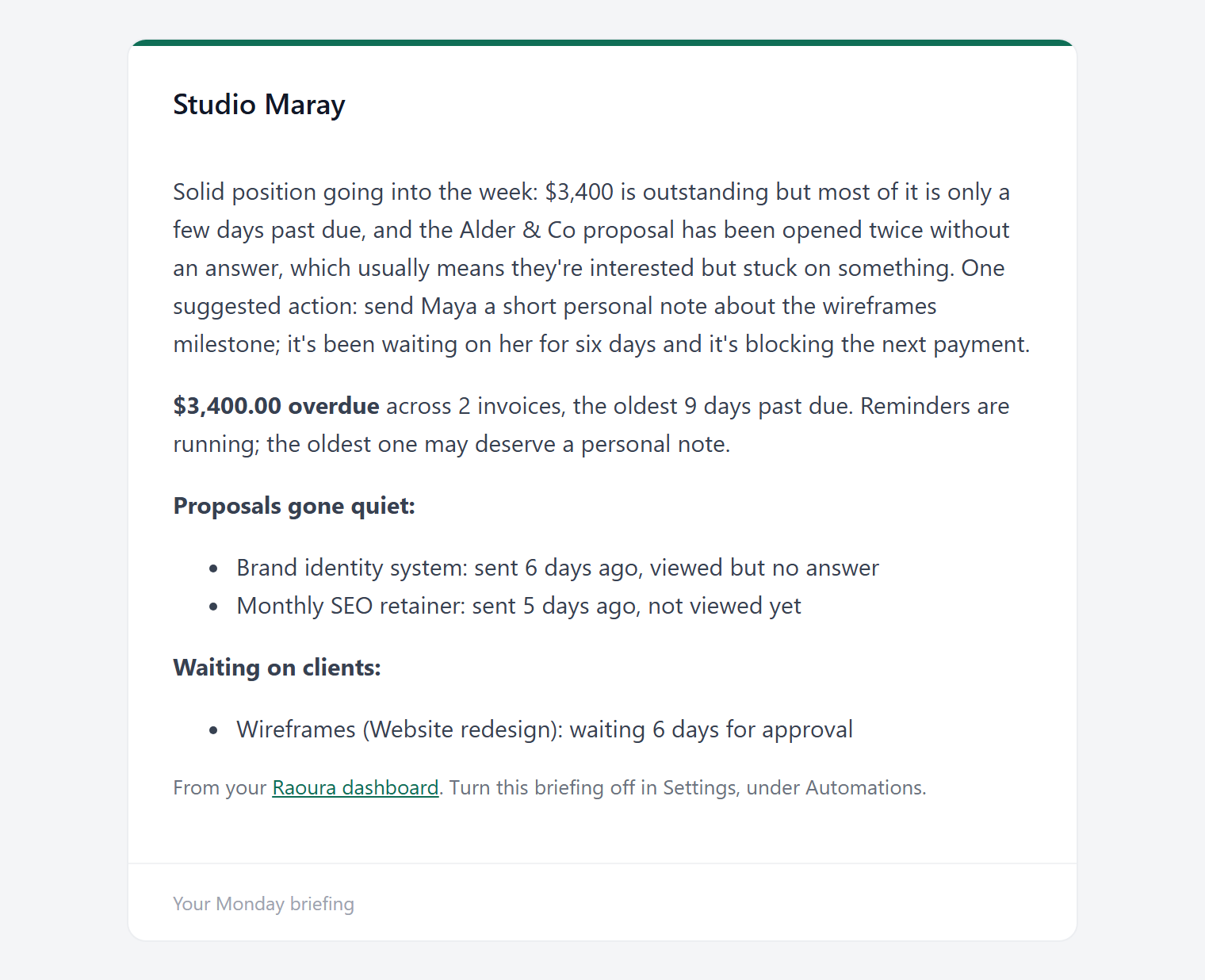Screen dimensions: 1205x980
Task: Open the Raoura dashboard link
Action: [355, 787]
